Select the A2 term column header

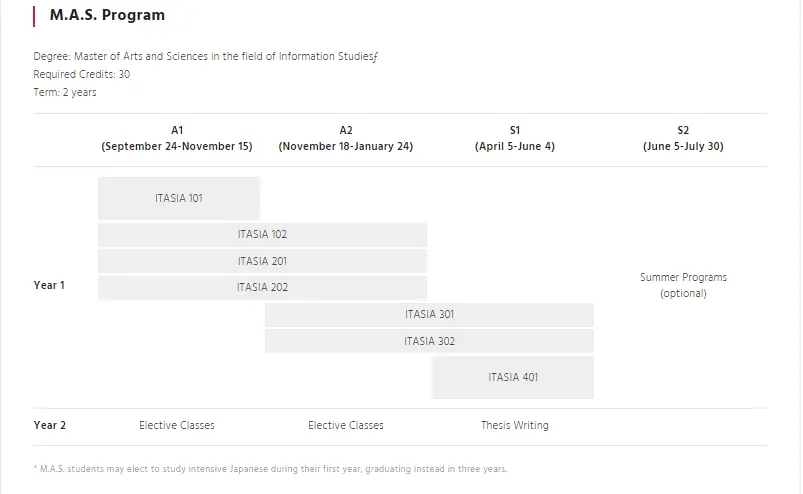346,138
